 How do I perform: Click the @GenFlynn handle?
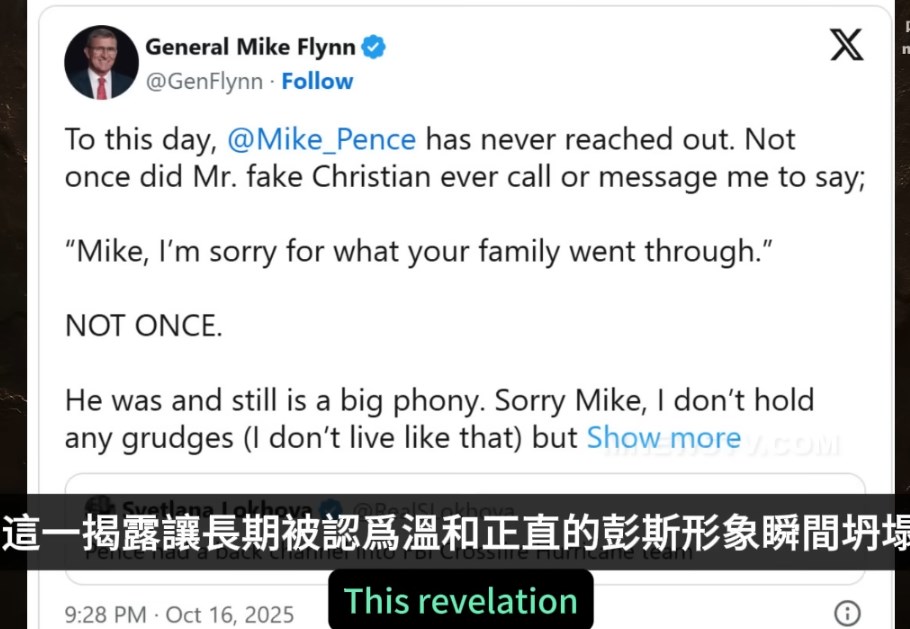pyautogui.click(x=205, y=81)
